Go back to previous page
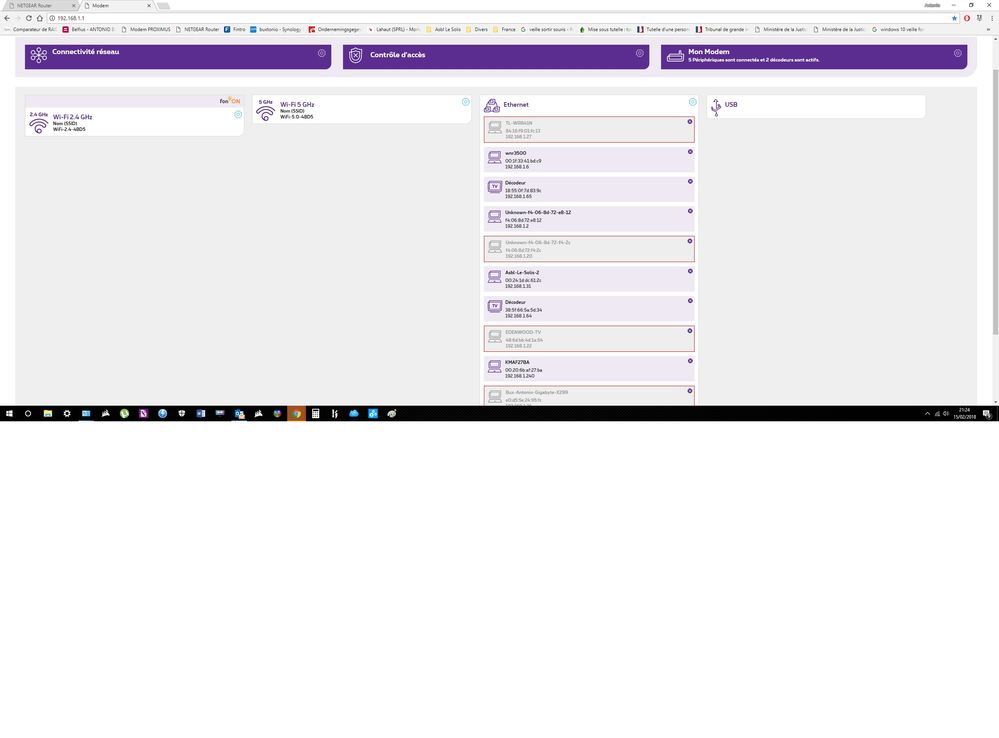 tap(6, 18)
